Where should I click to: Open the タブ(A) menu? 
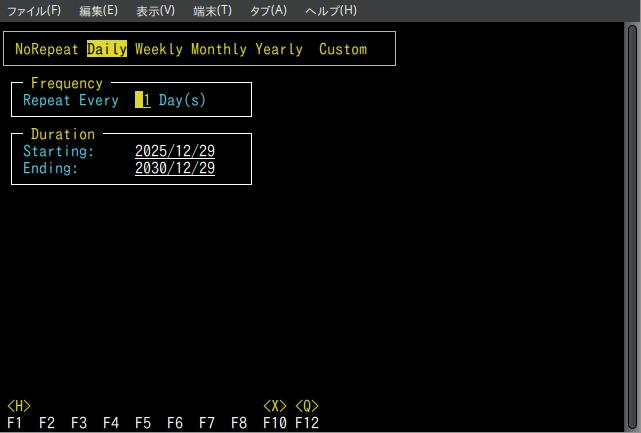[268, 10]
